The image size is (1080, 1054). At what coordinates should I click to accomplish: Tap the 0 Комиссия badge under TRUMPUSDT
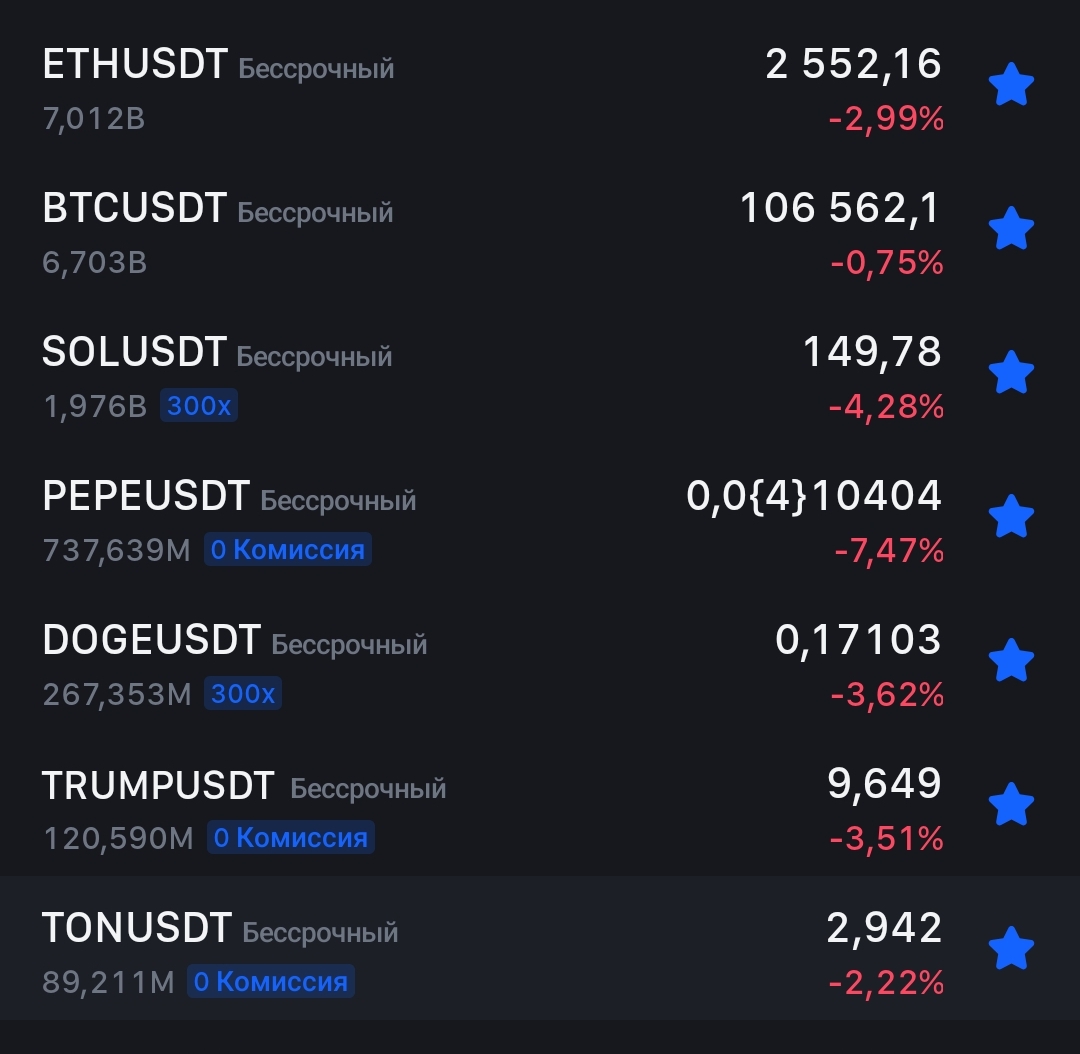(291, 837)
